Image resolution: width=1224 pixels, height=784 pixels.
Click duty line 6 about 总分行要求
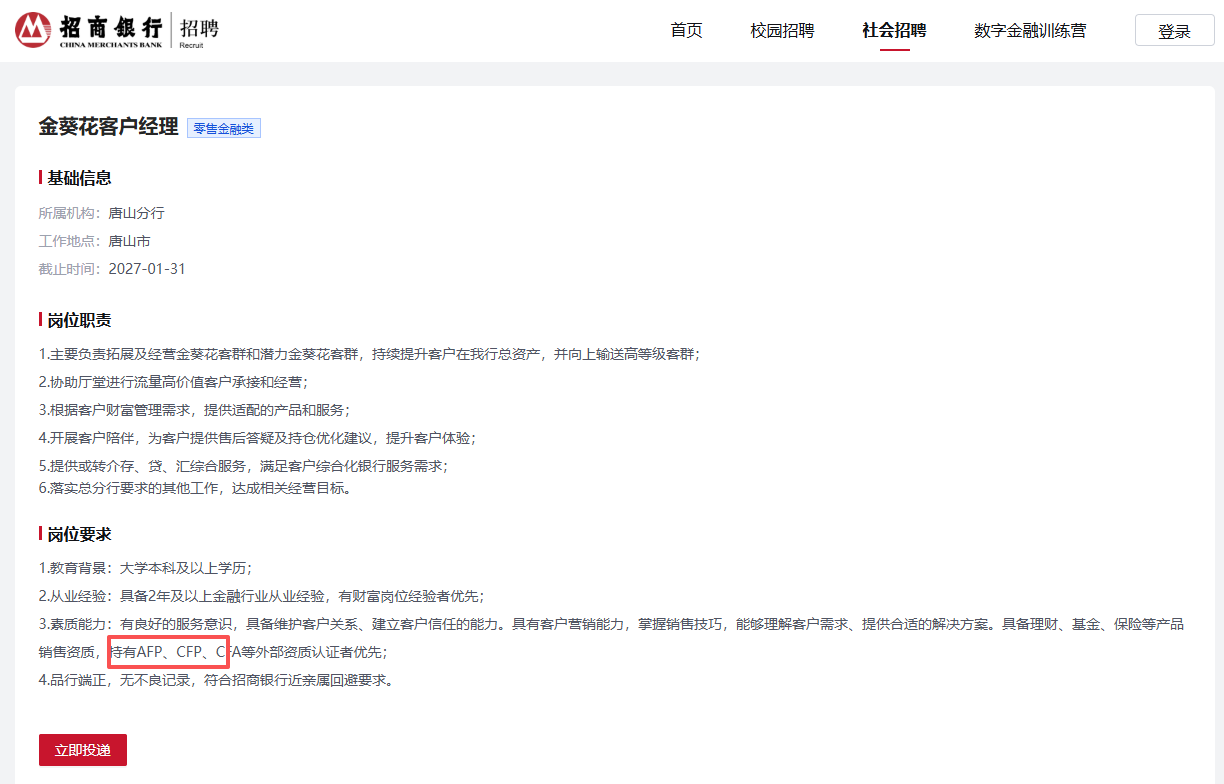(194, 488)
